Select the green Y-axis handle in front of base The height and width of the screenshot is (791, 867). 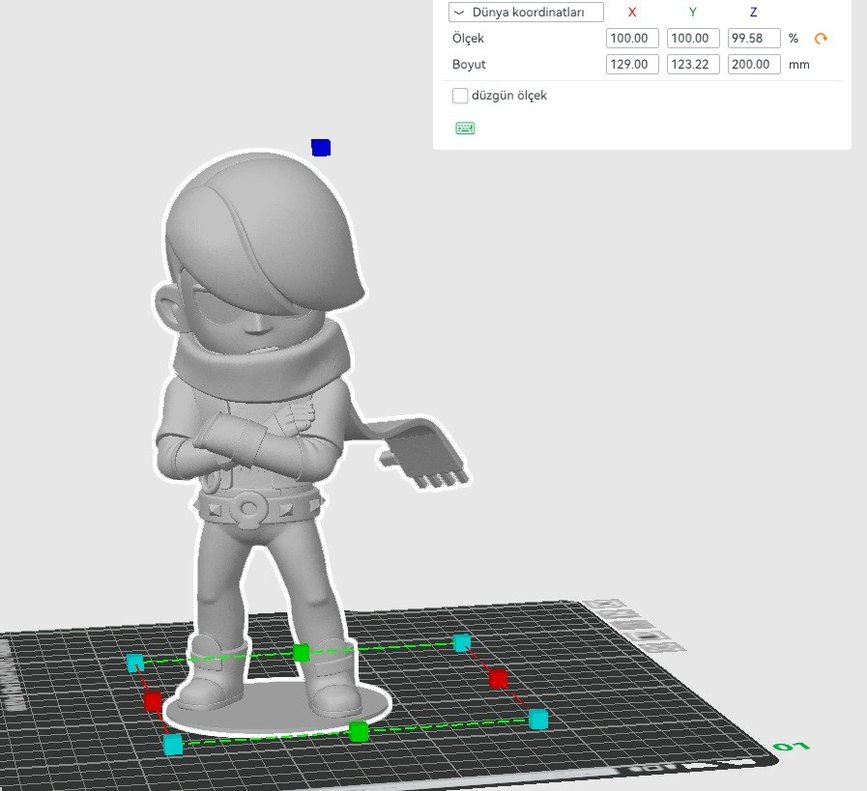[358, 732]
